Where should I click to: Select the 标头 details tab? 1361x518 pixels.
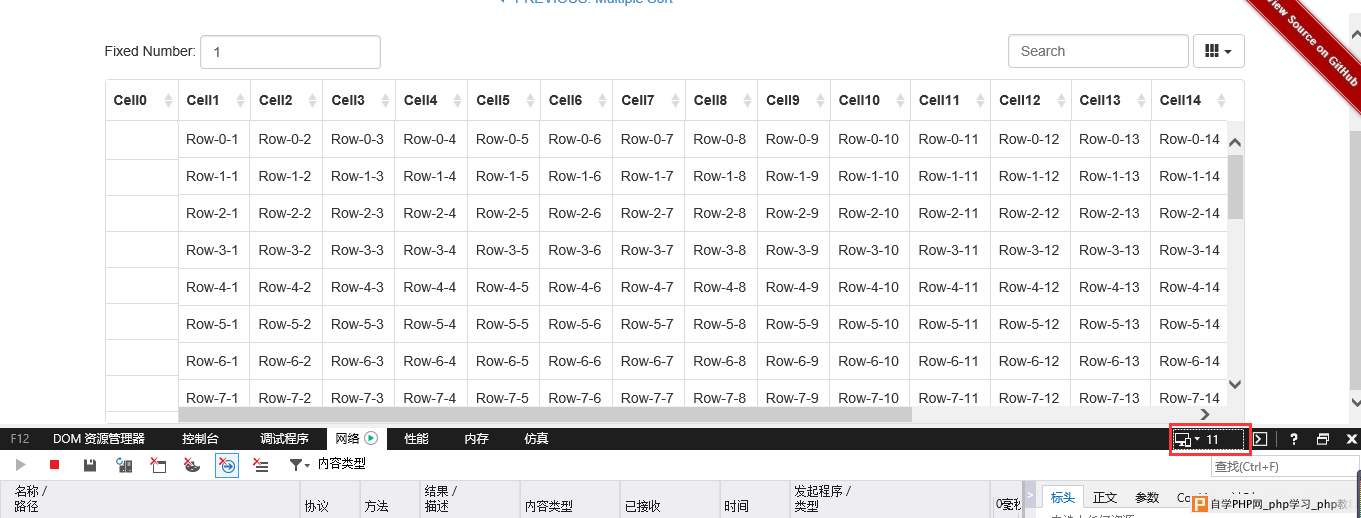click(1063, 498)
